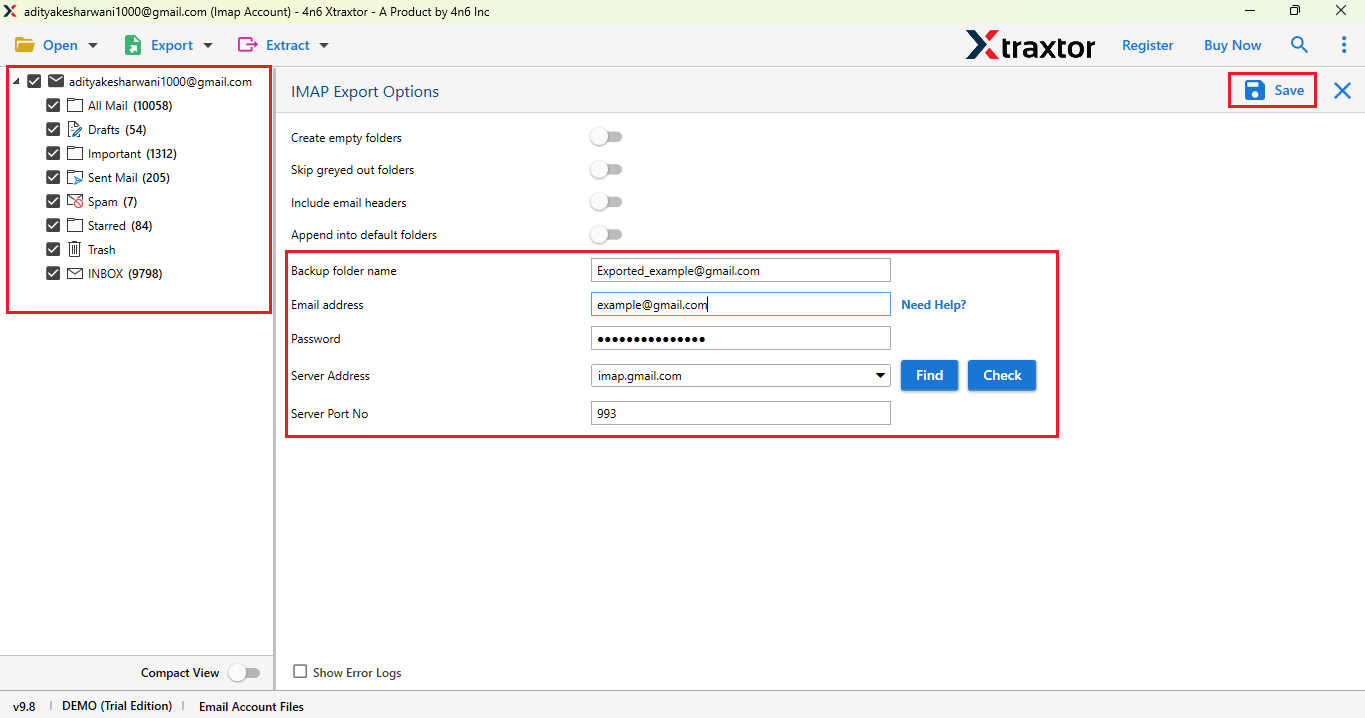Enable the Include email headers toggle
1365x718 pixels.
(x=606, y=201)
